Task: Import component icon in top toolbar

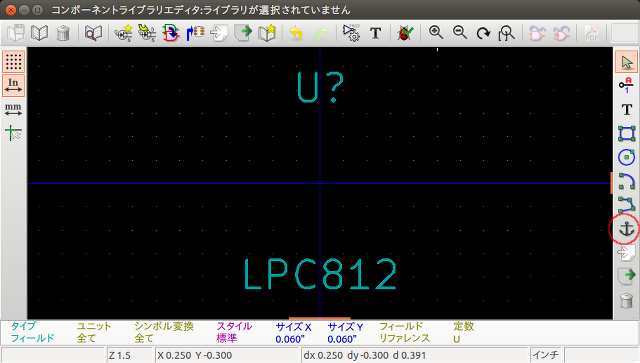Action: click(219, 33)
